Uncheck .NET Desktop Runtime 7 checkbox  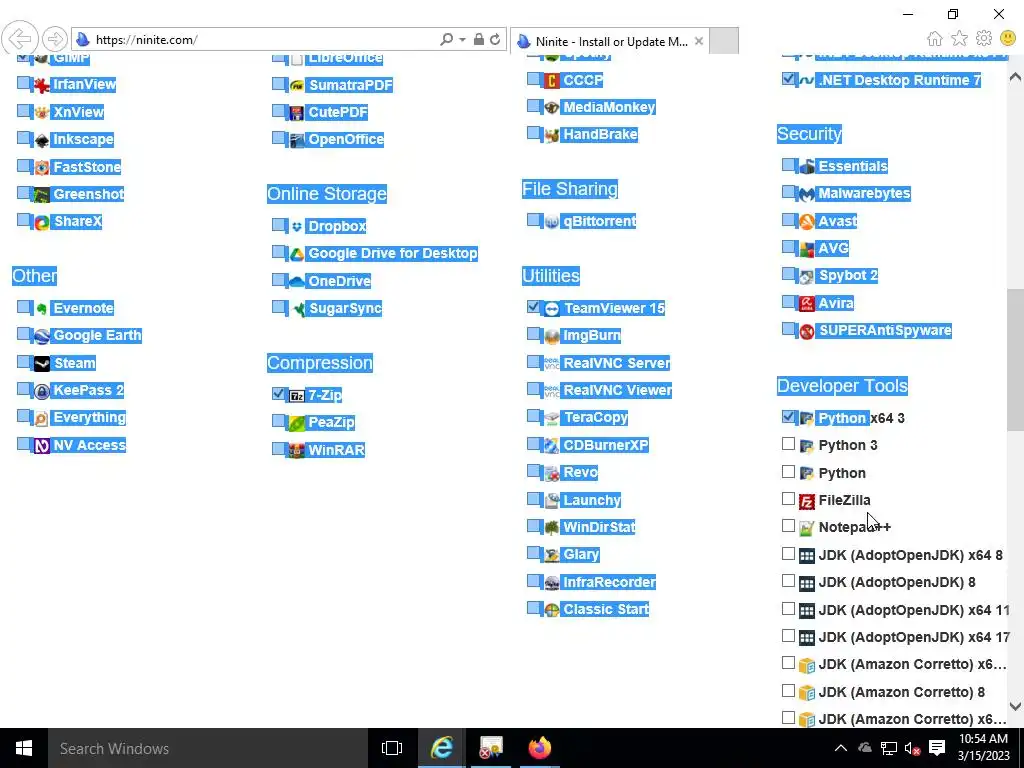pos(788,79)
